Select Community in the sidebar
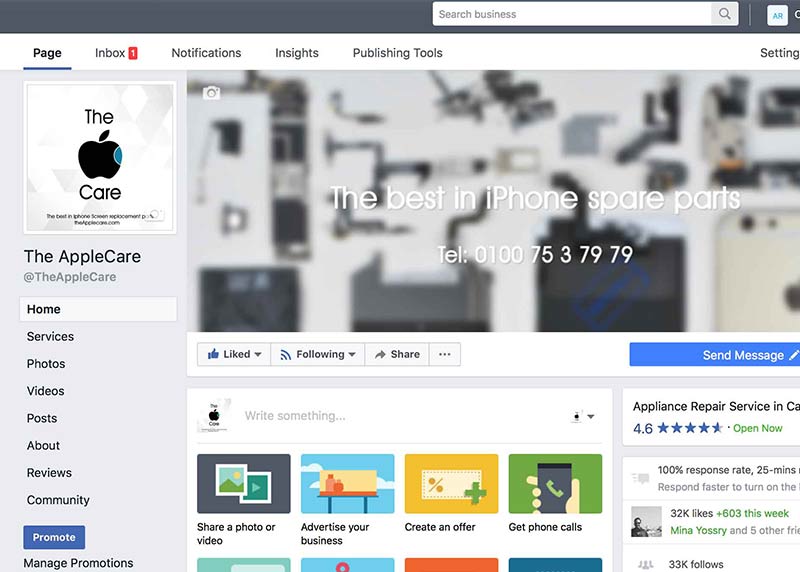The image size is (800, 572). pyautogui.click(x=58, y=500)
